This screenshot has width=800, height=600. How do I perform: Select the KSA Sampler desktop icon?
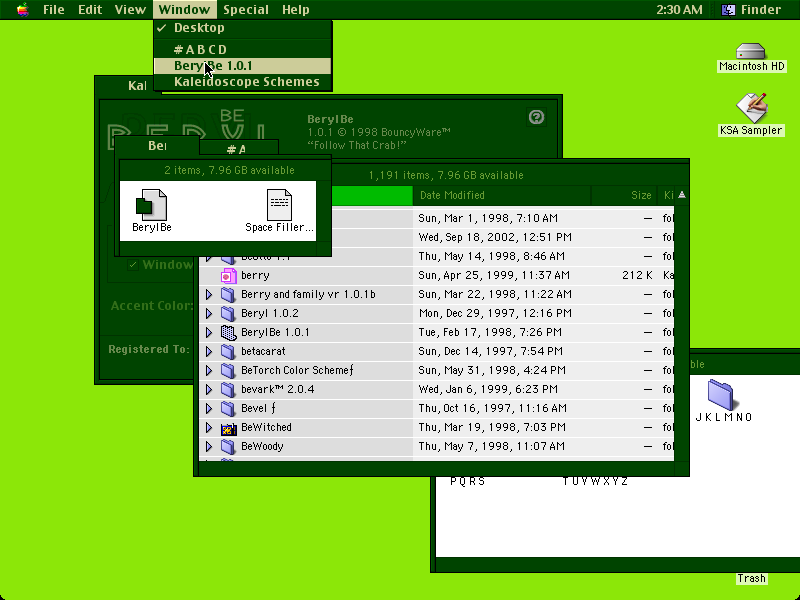tap(751, 107)
